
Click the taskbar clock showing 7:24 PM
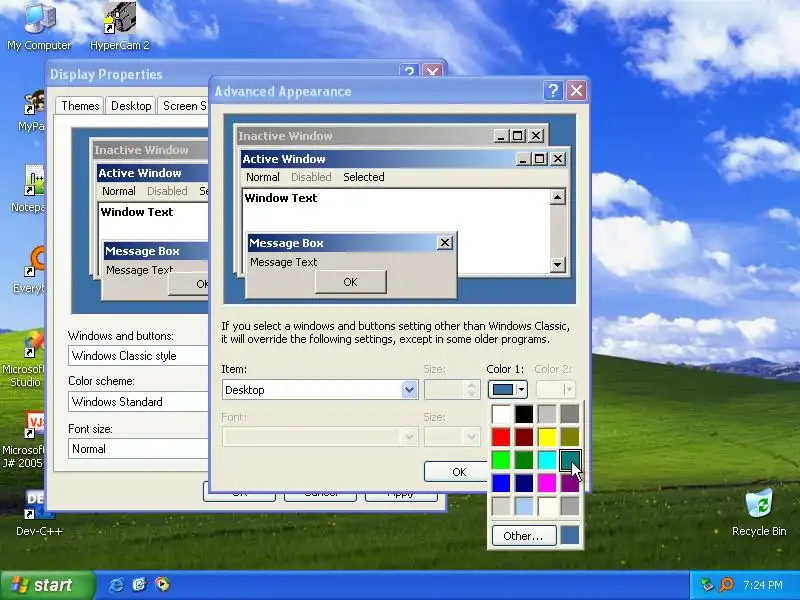(763, 585)
